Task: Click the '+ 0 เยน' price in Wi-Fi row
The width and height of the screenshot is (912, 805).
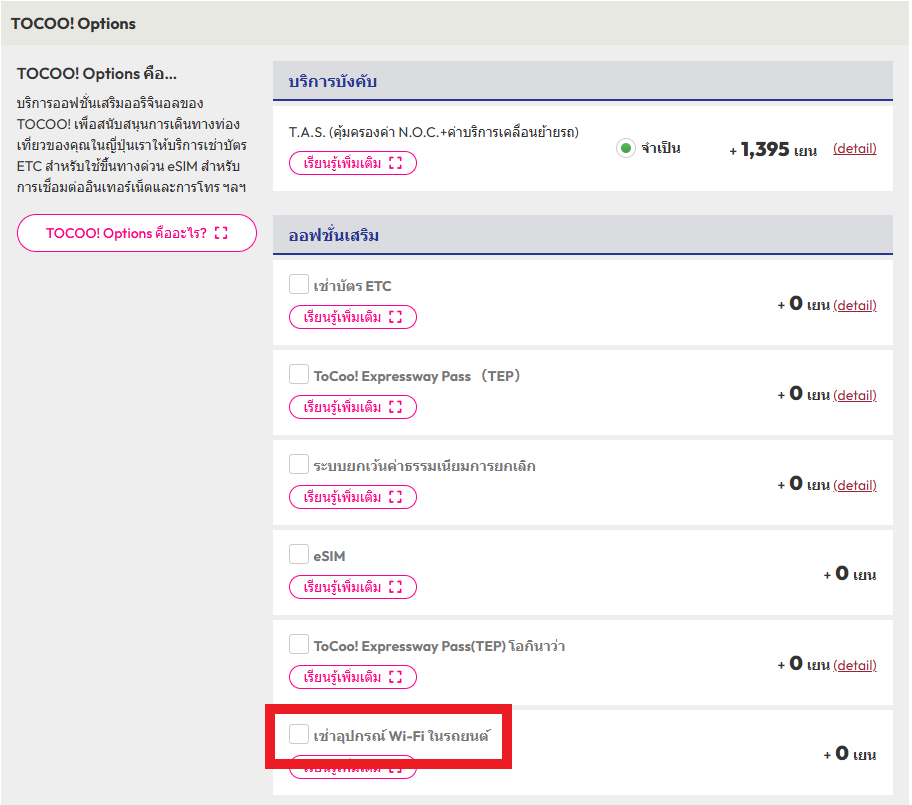Action: pos(850,754)
